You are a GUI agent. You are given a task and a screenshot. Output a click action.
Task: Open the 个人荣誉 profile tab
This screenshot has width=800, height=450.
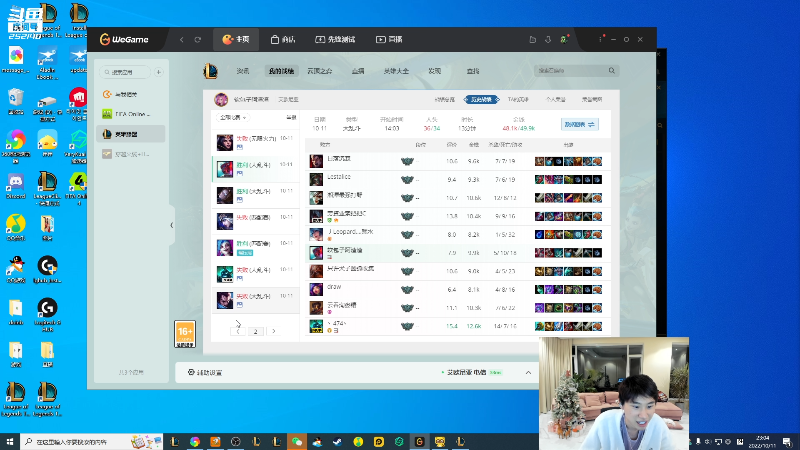pyautogui.click(x=556, y=99)
